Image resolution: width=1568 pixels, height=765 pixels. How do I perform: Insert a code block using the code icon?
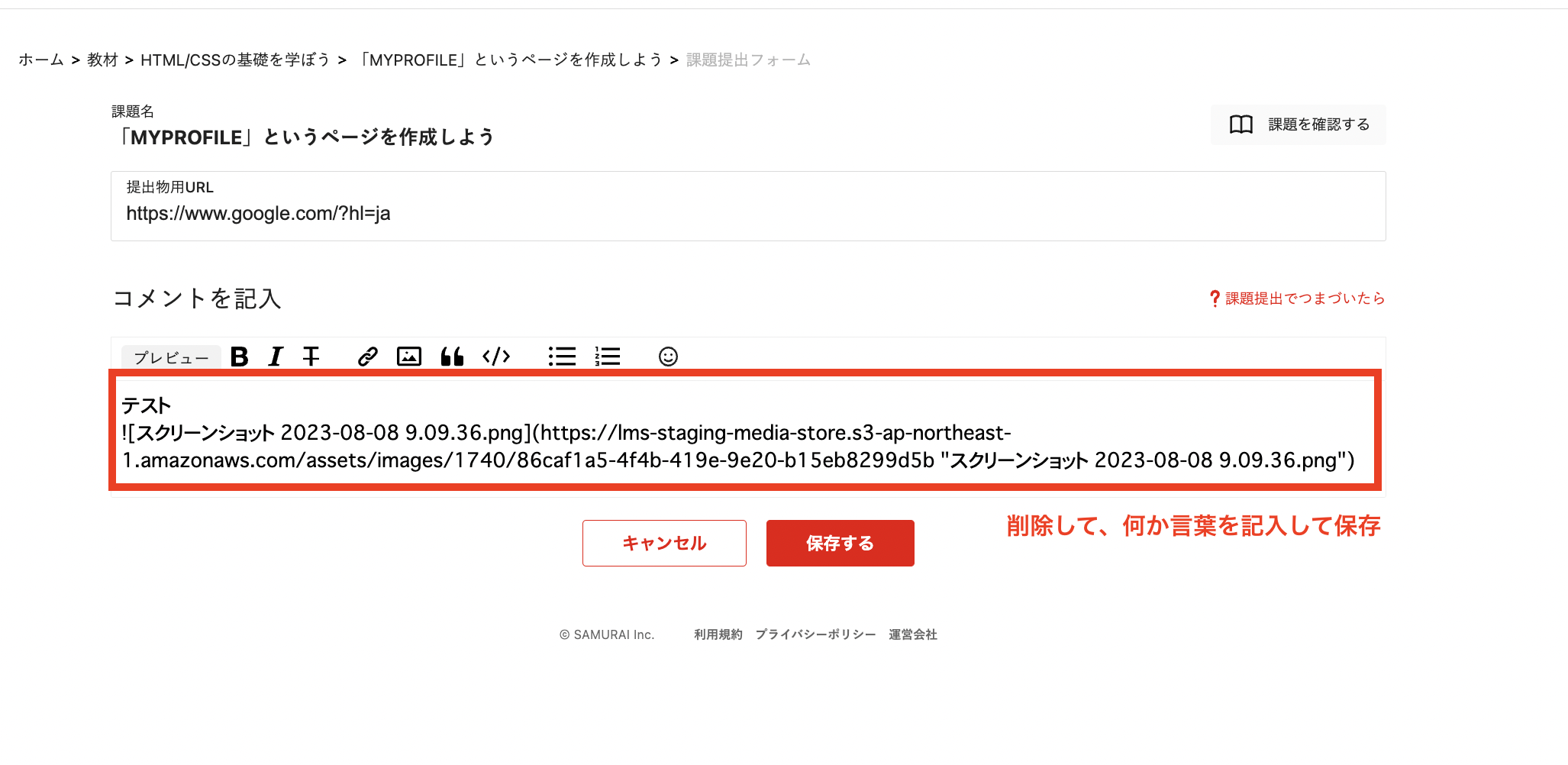(496, 356)
